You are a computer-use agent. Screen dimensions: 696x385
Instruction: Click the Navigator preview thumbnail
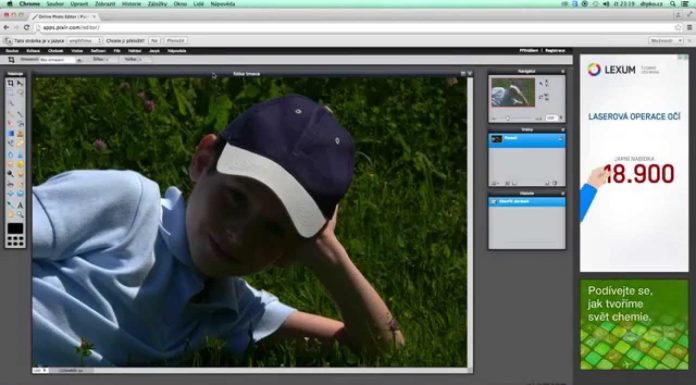tap(513, 92)
